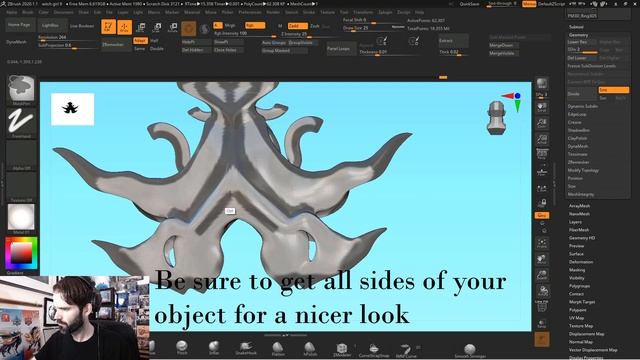640x360 pixels.
Task: Toggle the orange Qxyz rotation button
Action: coord(542,215)
